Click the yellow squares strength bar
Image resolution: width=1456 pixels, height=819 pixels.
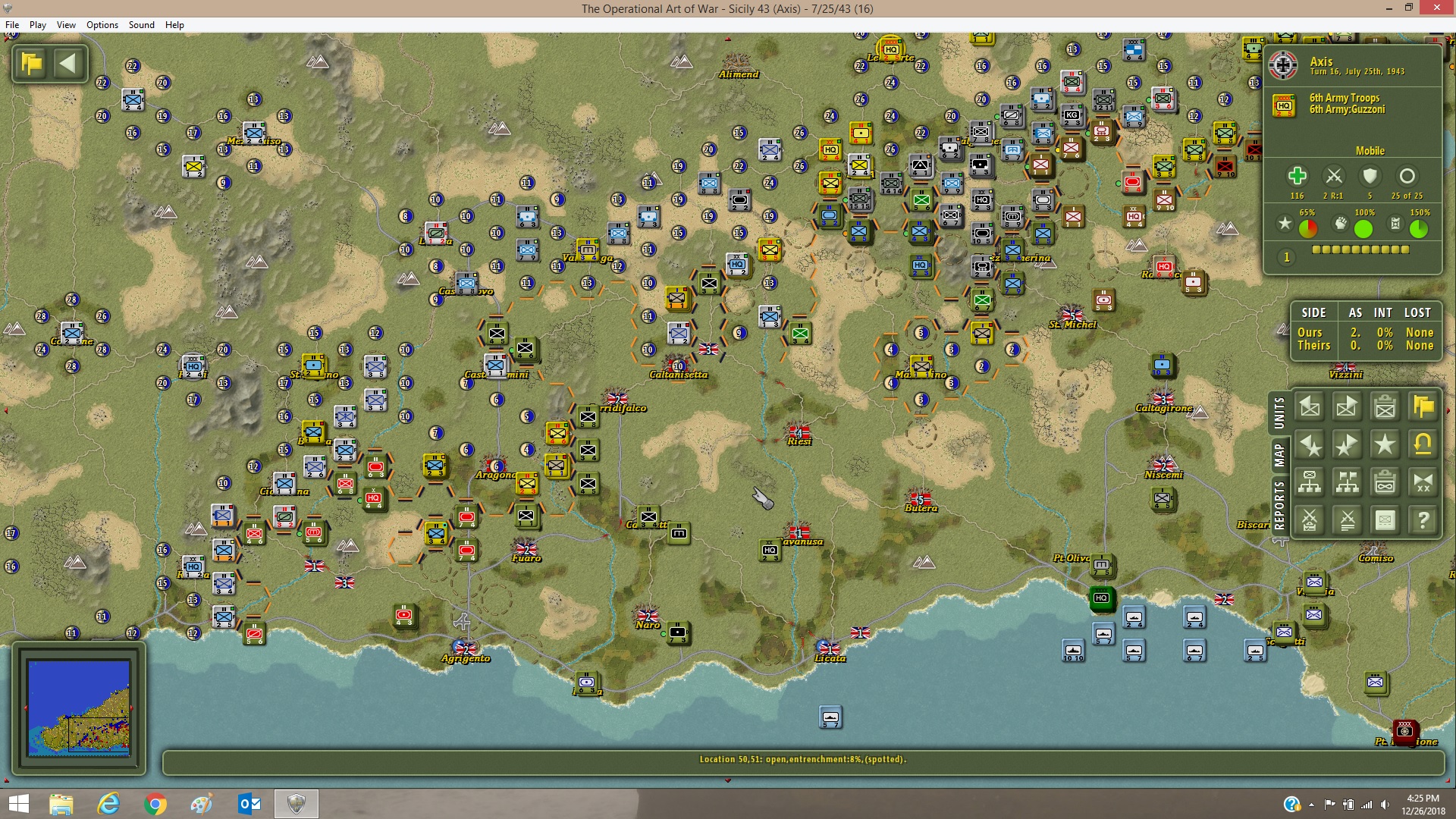(x=1360, y=249)
